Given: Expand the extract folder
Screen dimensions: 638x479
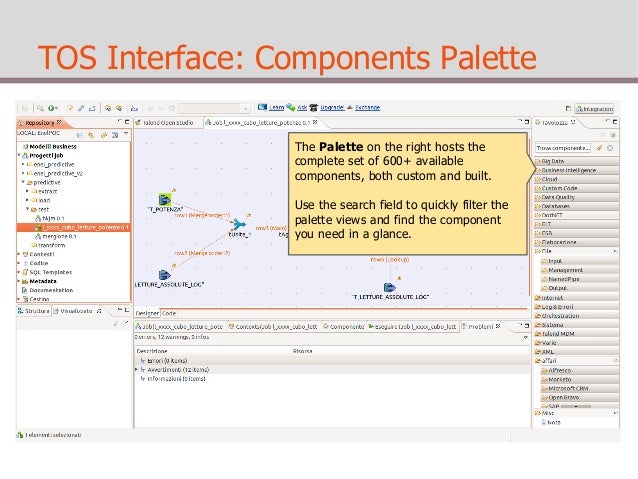Looking at the screenshot, I should [28, 191].
